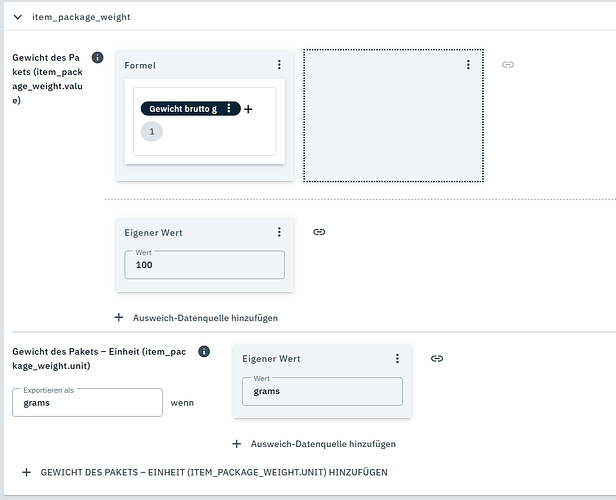Show info for Gewicht des Pakets – Einheit
This screenshot has height=500, width=616.
[204, 352]
